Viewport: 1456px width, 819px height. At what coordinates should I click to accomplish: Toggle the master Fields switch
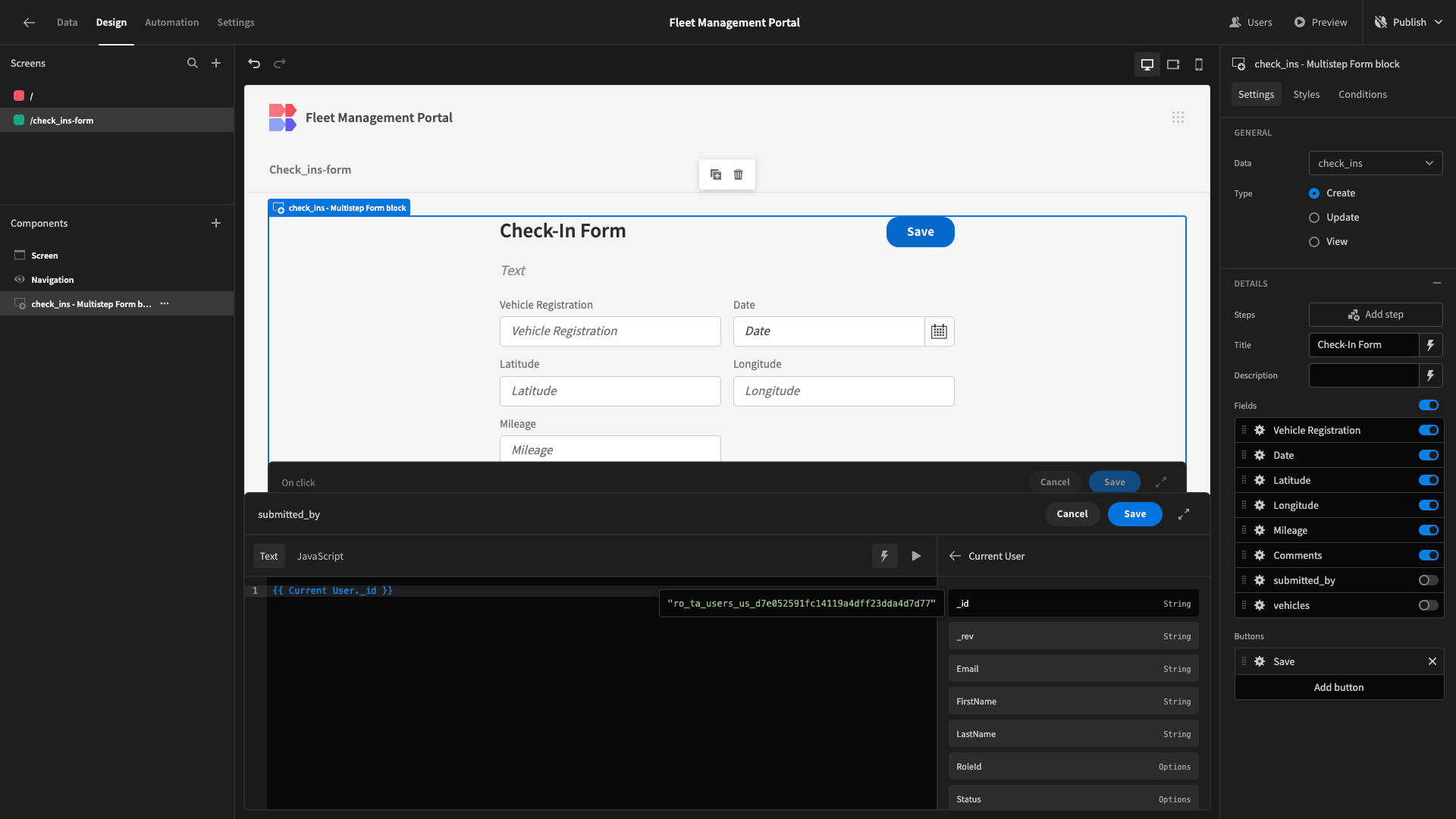click(1429, 405)
